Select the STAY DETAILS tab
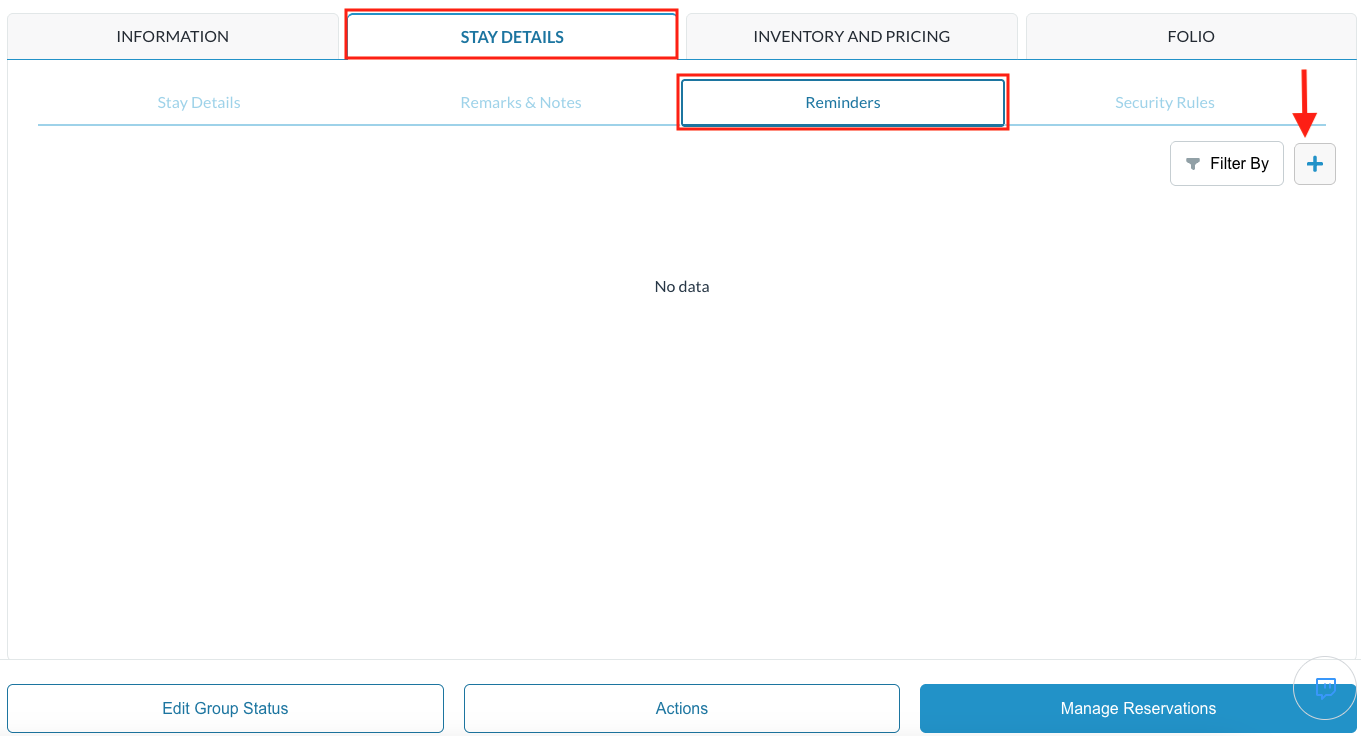Image resolution: width=1361 pixels, height=736 pixels. pyautogui.click(x=511, y=35)
